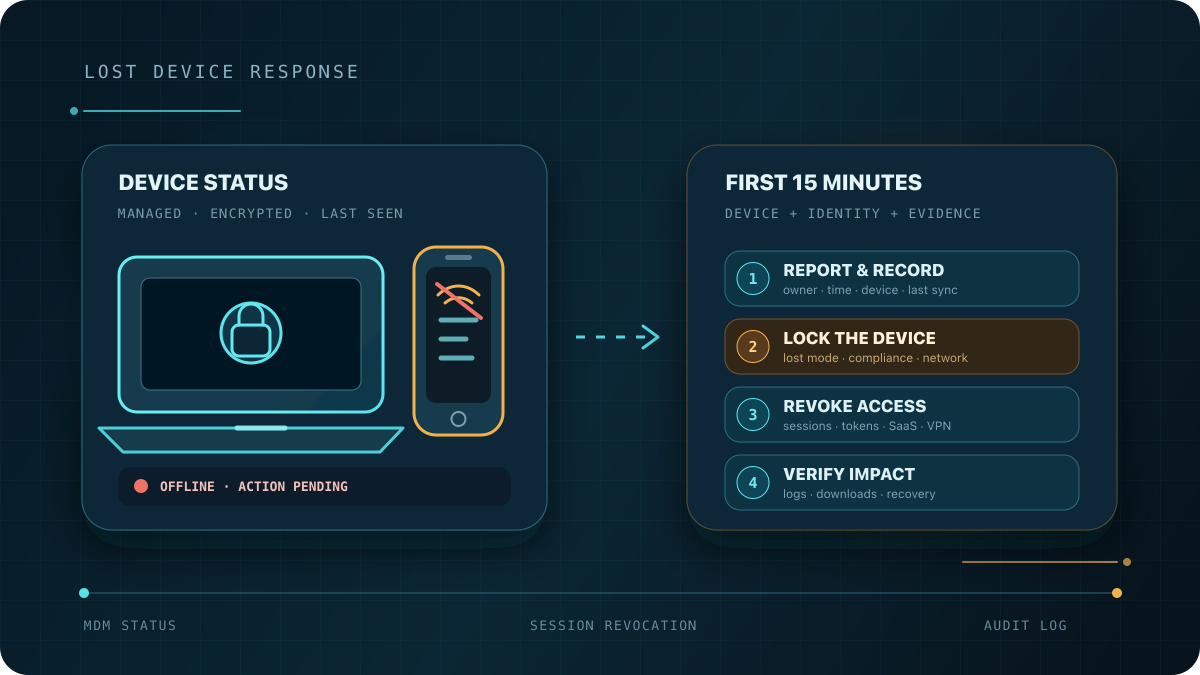The image size is (1200, 675).
Task: Select the MDM Status timeline label
Action: (130, 625)
